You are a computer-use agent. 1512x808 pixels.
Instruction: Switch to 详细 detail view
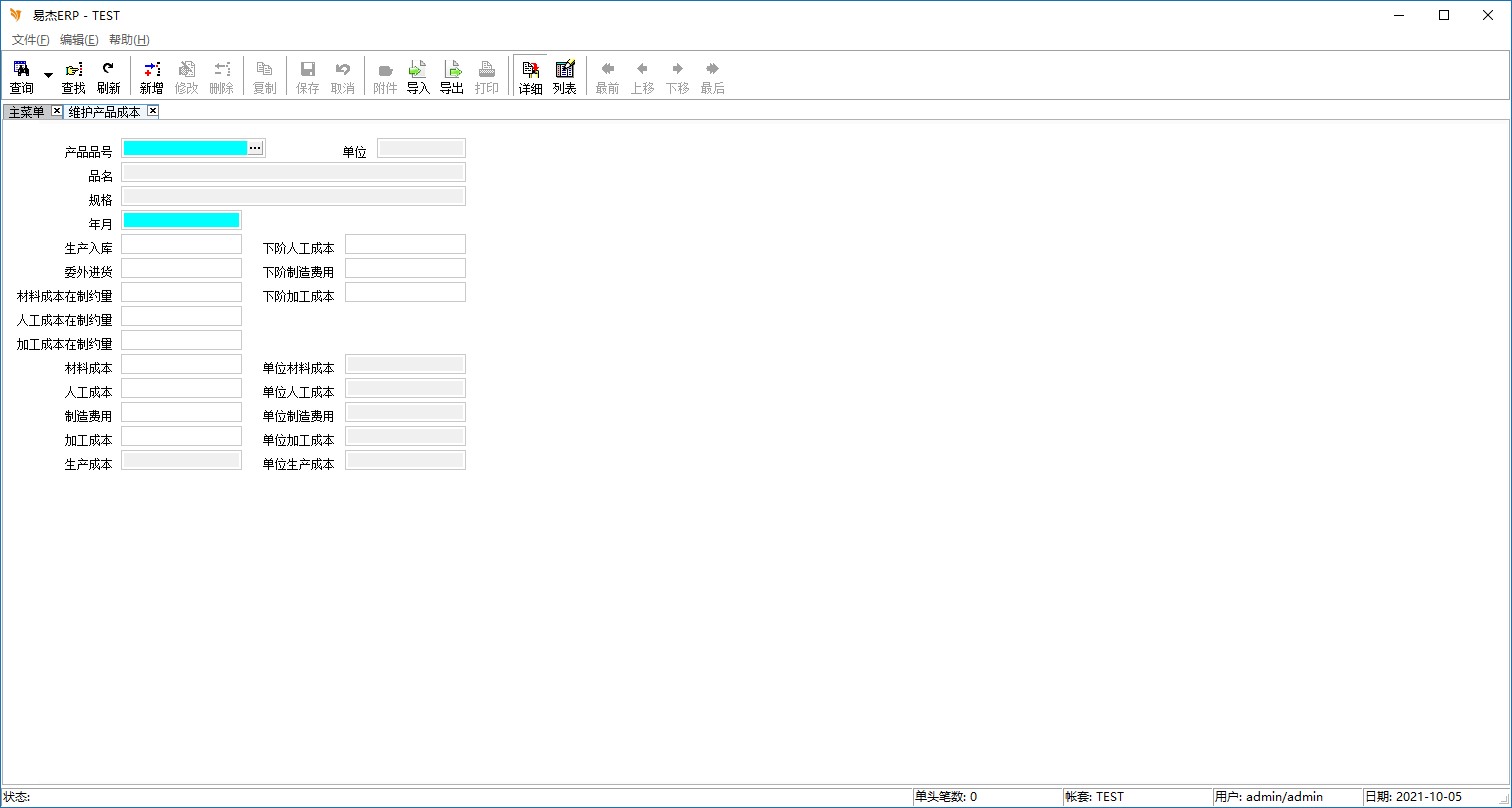pos(530,77)
